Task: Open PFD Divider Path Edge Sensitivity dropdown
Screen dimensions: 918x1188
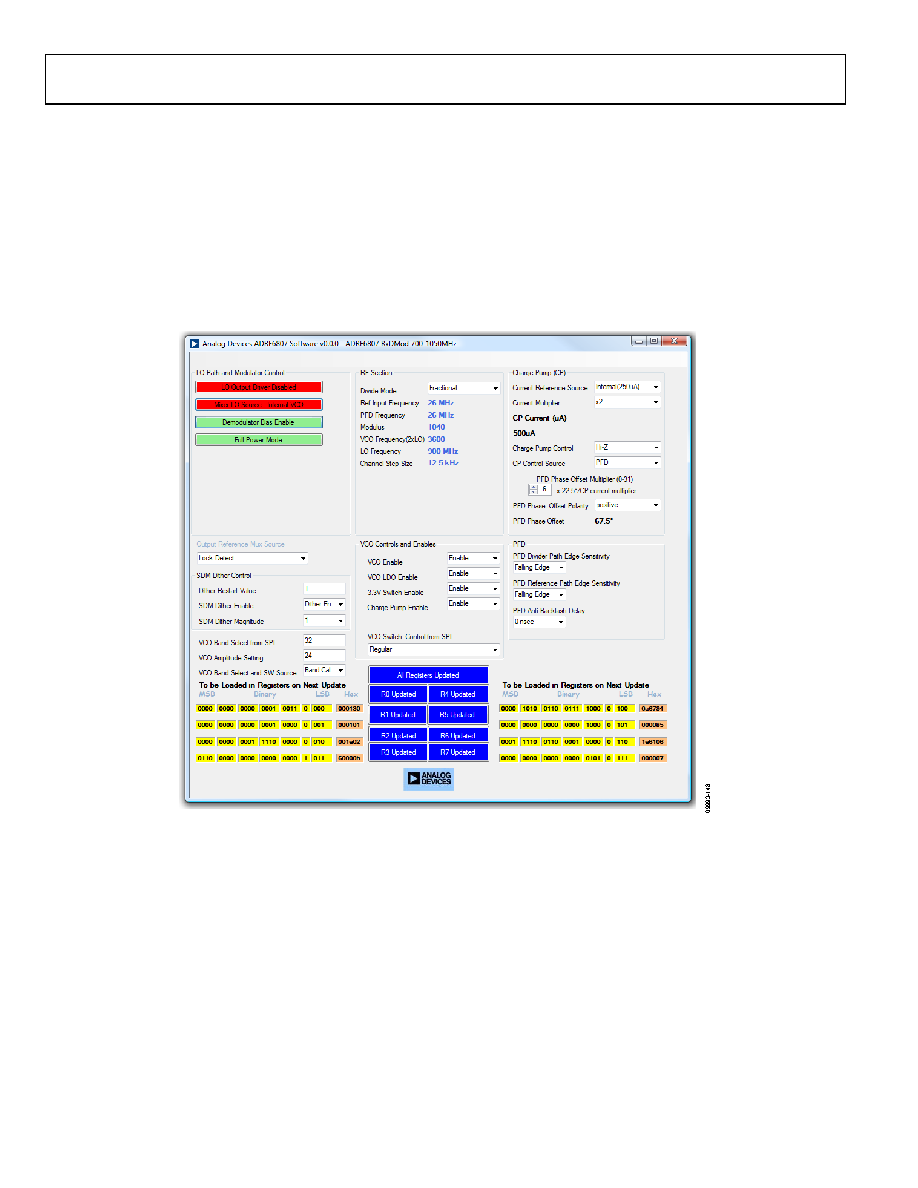Action: [539, 567]
